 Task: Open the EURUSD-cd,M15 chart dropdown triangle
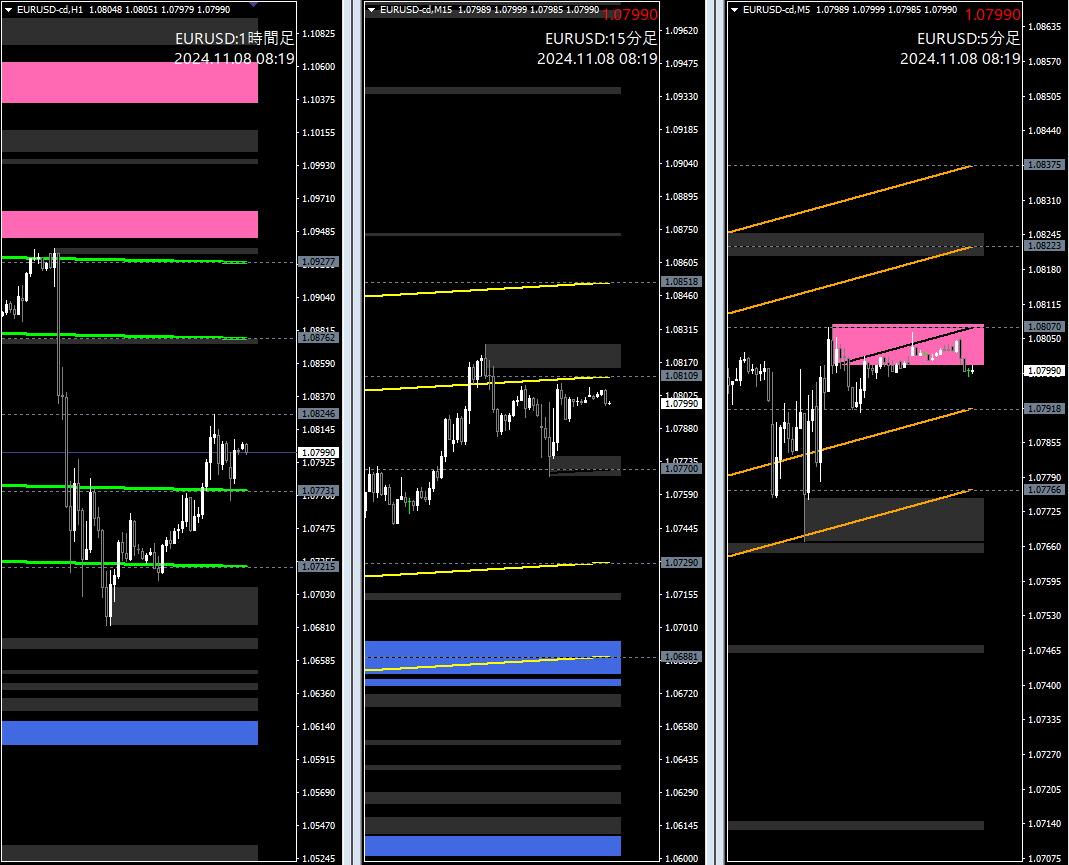point(372,10)
